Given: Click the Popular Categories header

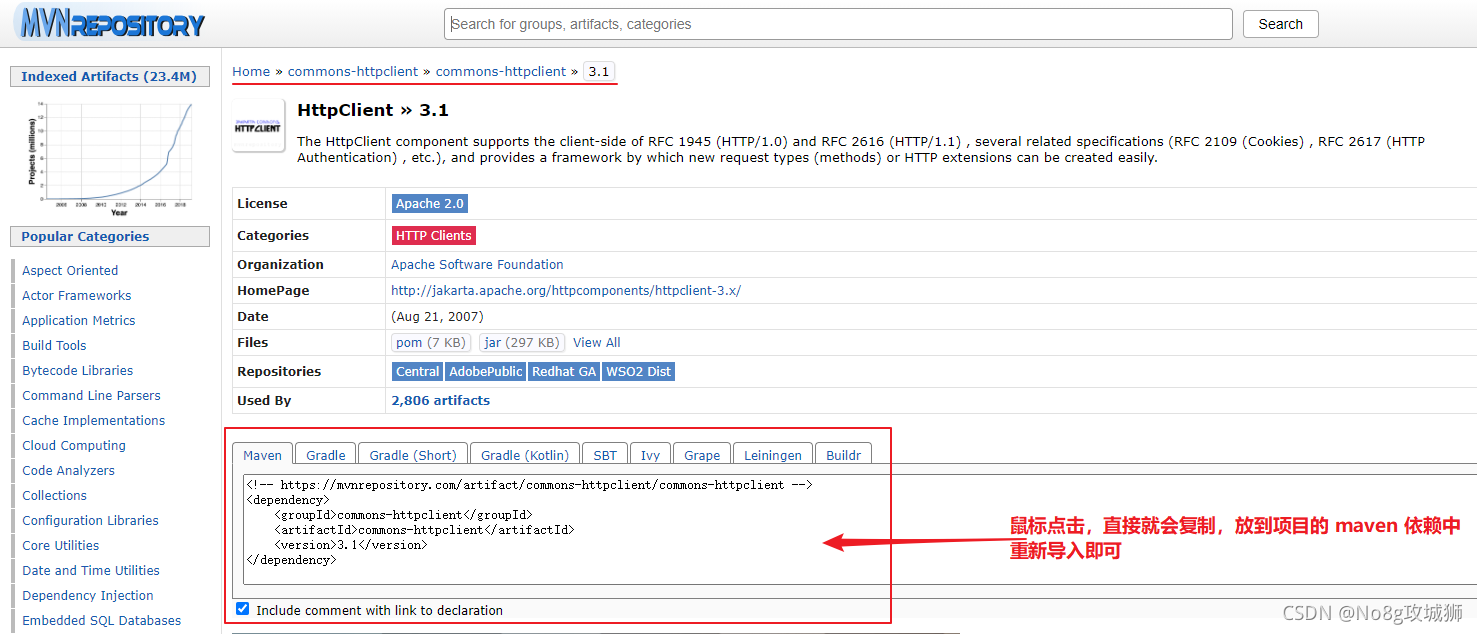Looking at the screenshot, I should (110, 236).
